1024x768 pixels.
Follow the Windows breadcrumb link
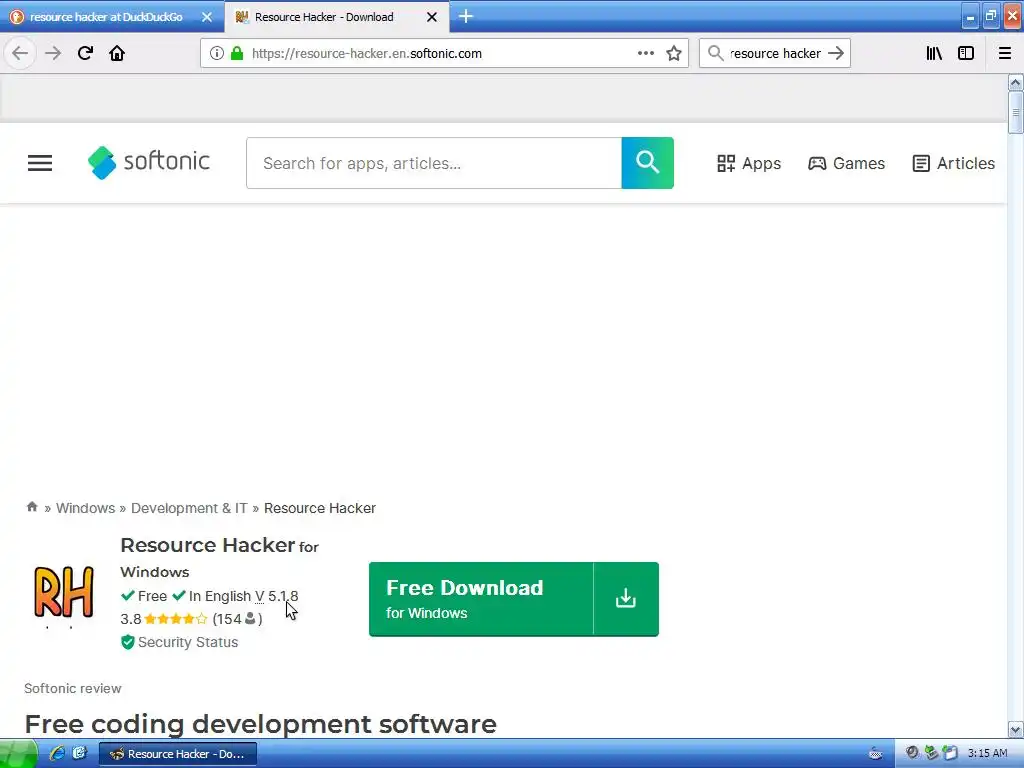click(86, 508)
